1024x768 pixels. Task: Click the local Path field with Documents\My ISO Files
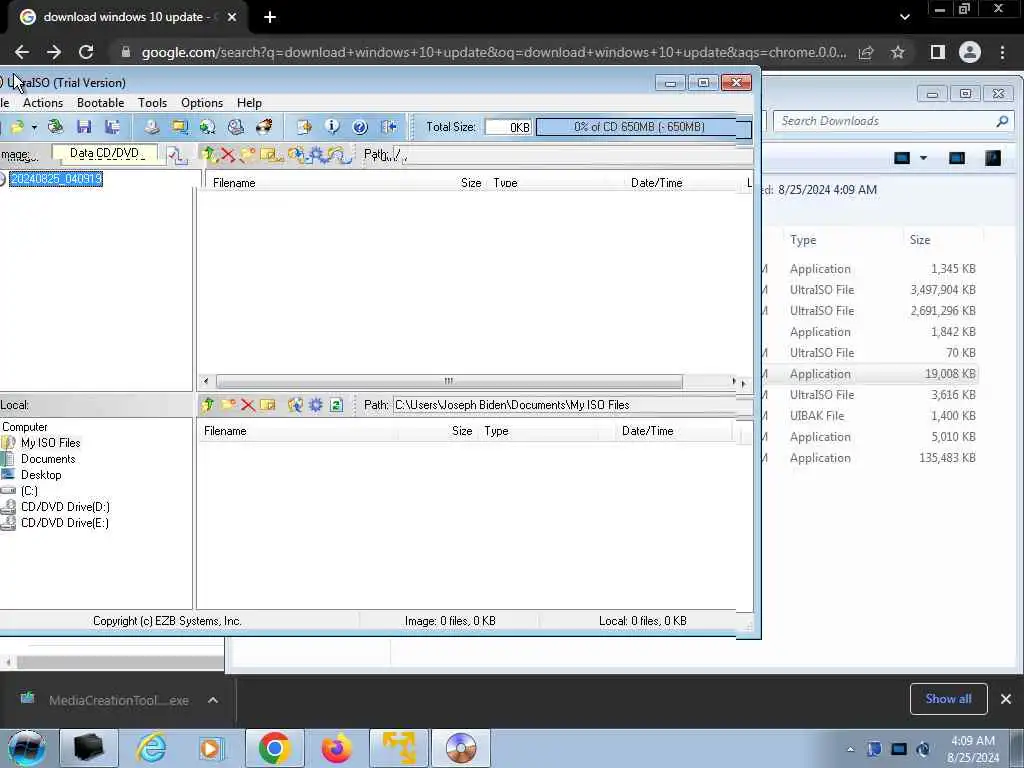571,405
